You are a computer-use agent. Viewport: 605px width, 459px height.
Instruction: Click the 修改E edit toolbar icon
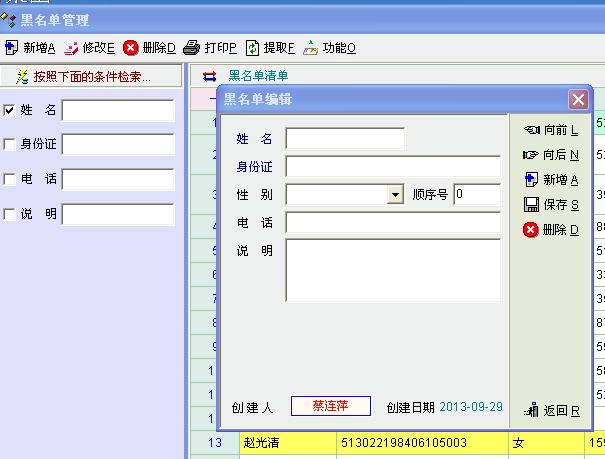point(71,48)
